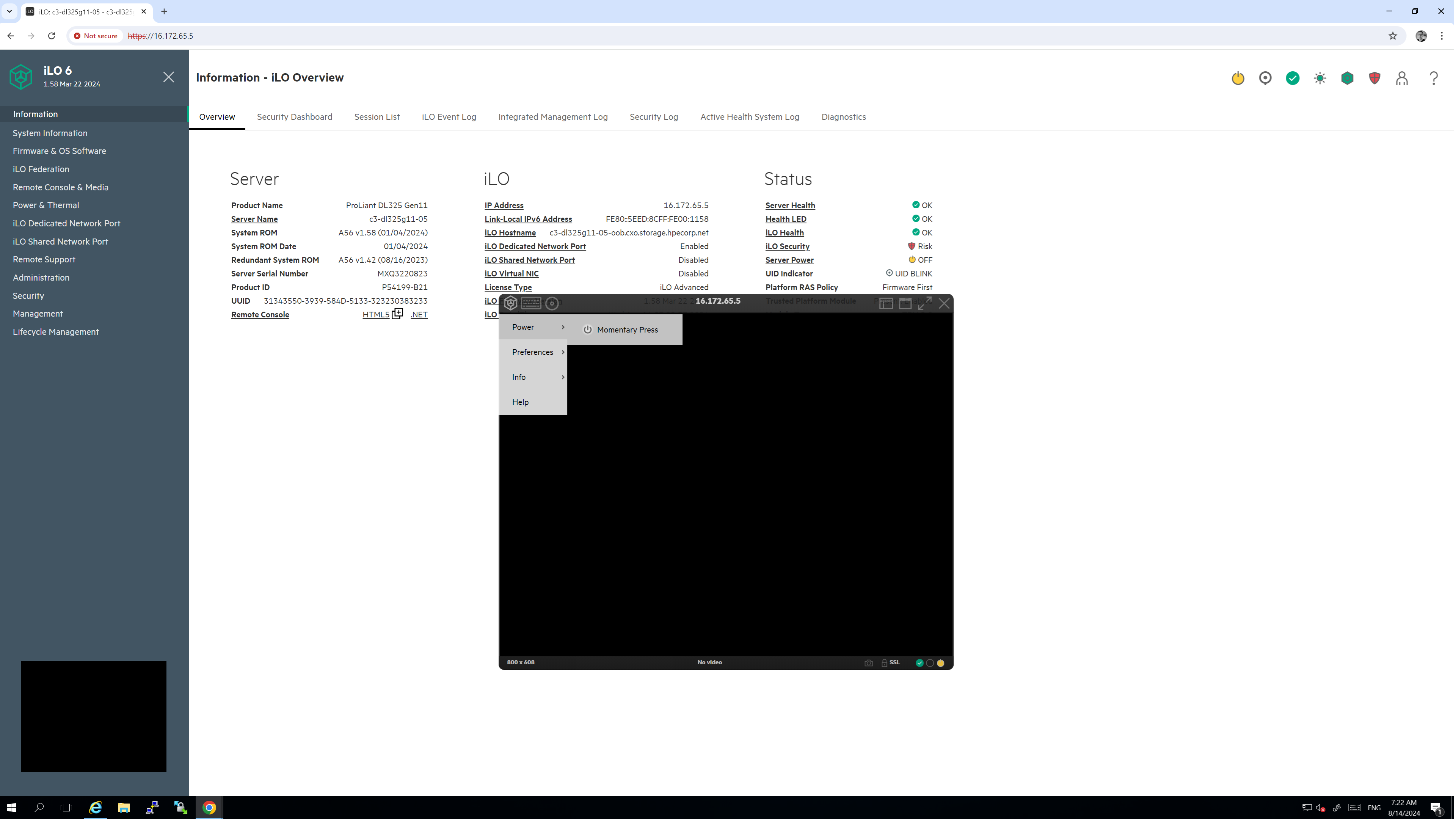Click the sun-shaped icon in the header
1456x819 pixels.
tap(1320, 78)
